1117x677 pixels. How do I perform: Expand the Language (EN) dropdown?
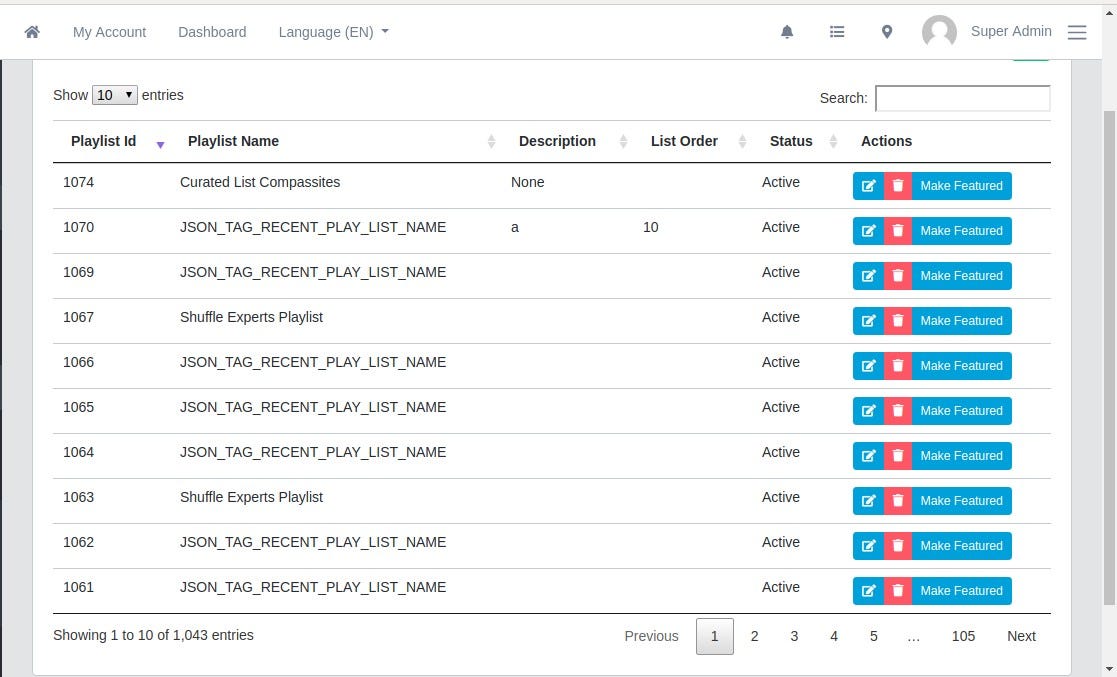tap(333, 31)
